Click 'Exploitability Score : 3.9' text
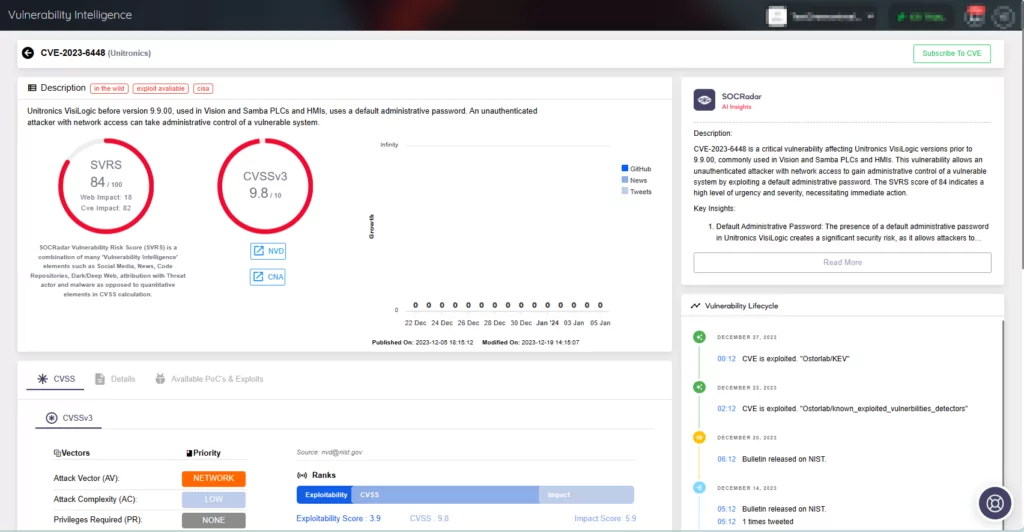This screenshot has height=532, width=1024. [x=338, y=518]
